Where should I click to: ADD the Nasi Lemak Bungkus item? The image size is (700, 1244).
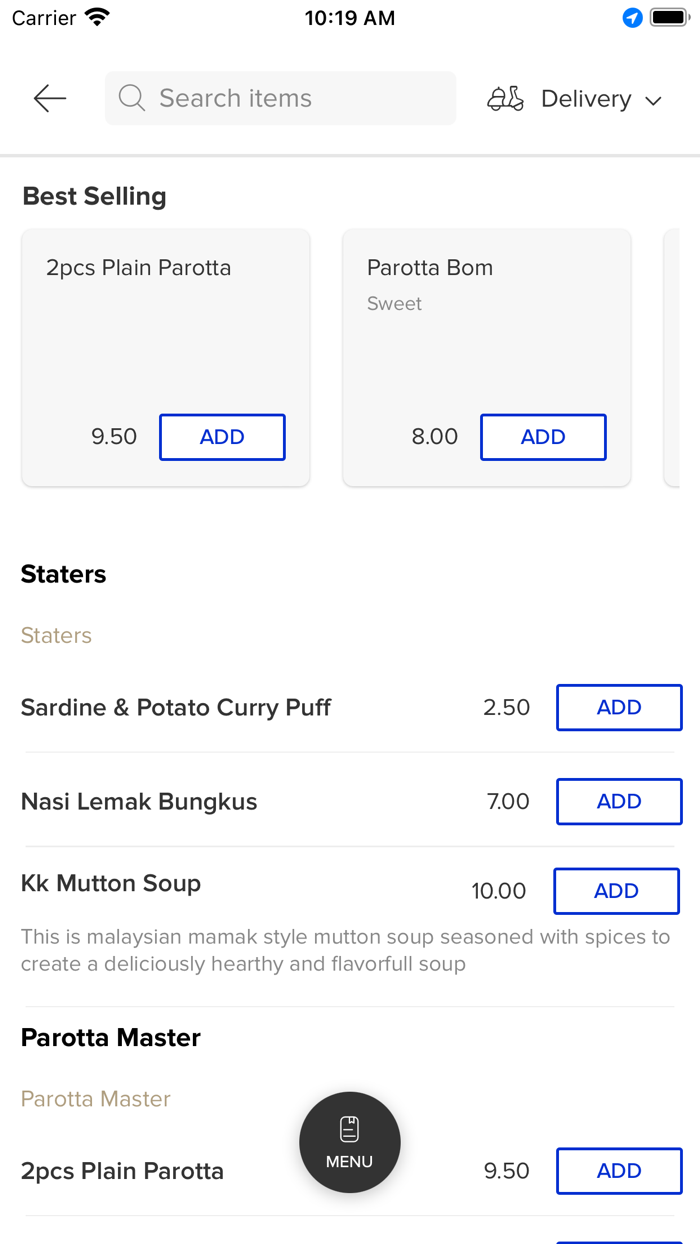619,801
